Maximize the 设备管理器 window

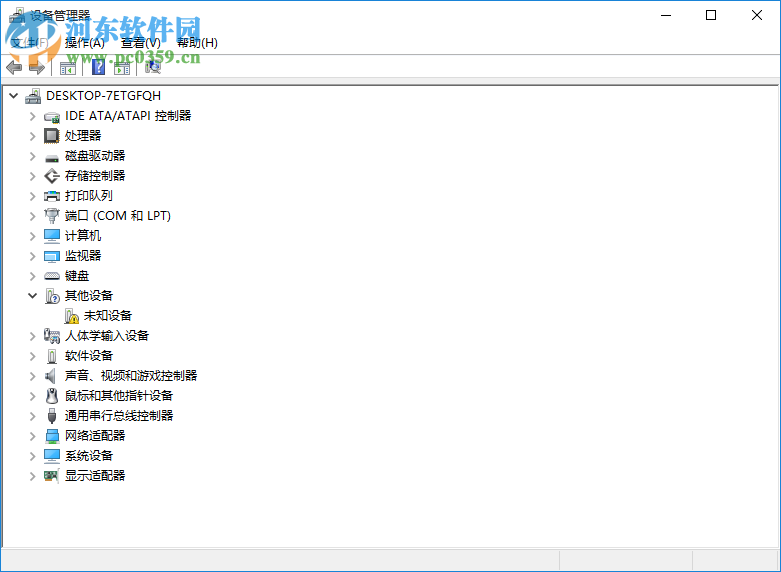pyautogui.click(x=711, y=15)
